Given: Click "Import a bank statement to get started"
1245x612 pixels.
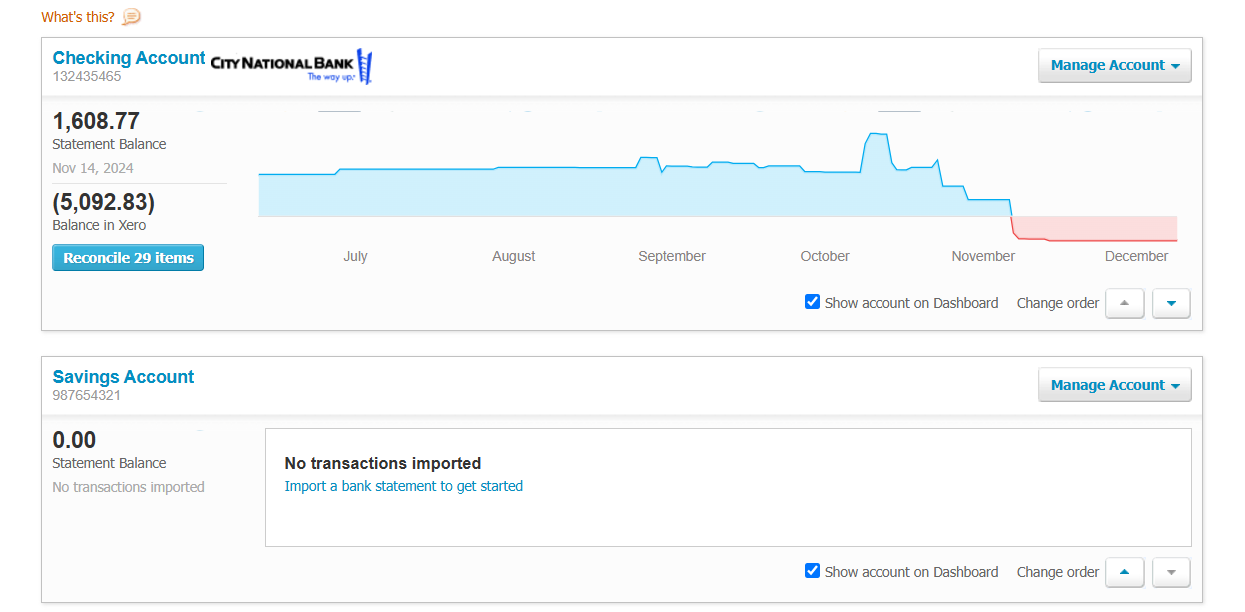Looking at the screenshot, I should point(404,486).
